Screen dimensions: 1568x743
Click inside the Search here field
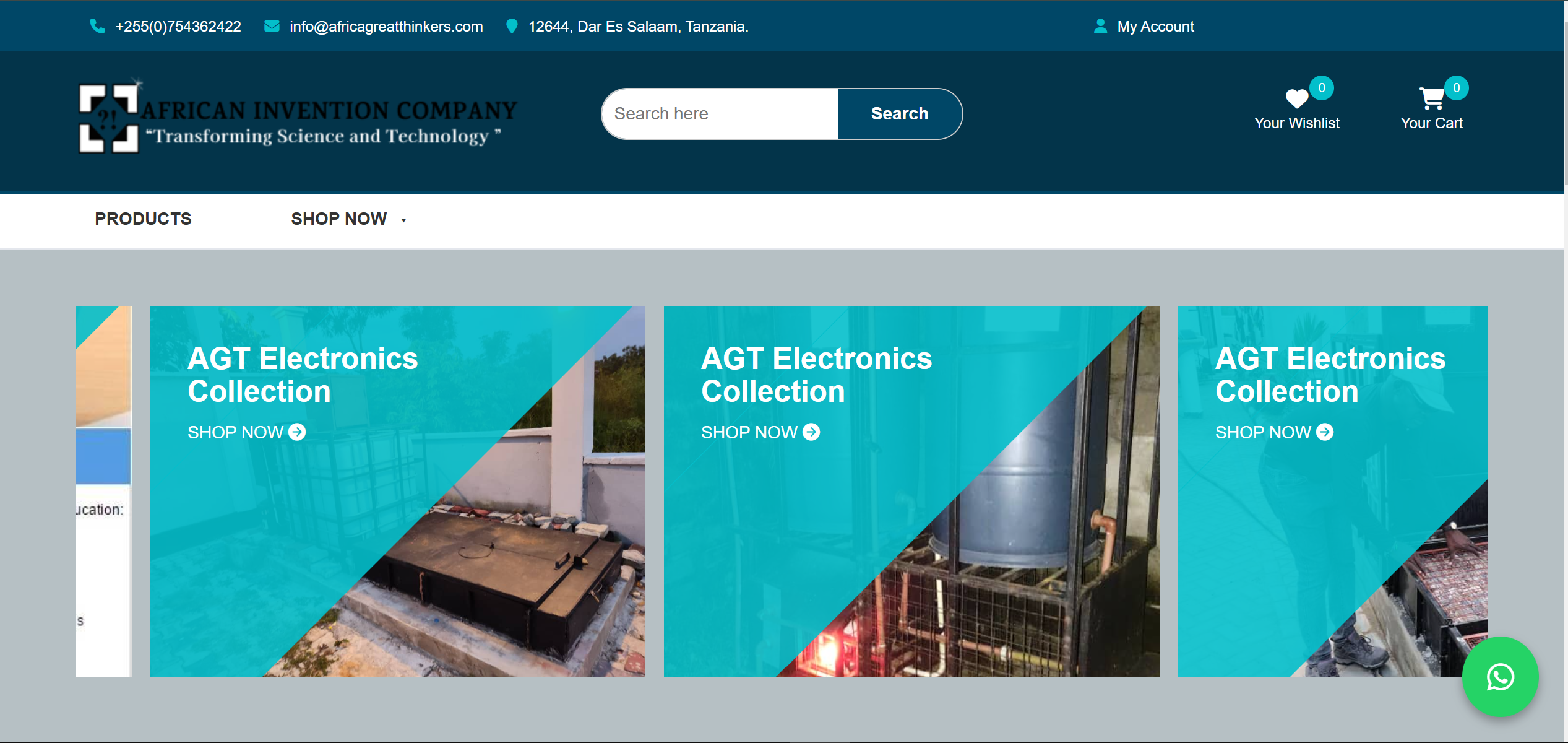tap(718, 113)
